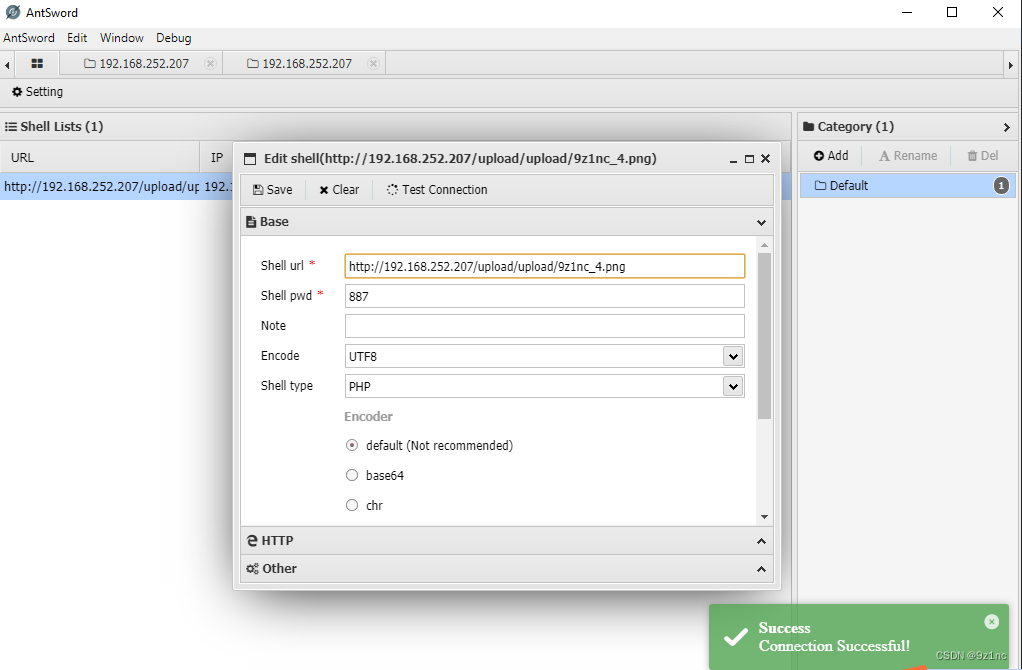Click the Default category count badge
Viewport: 1022px width, 670px height.
(1001, 186)
